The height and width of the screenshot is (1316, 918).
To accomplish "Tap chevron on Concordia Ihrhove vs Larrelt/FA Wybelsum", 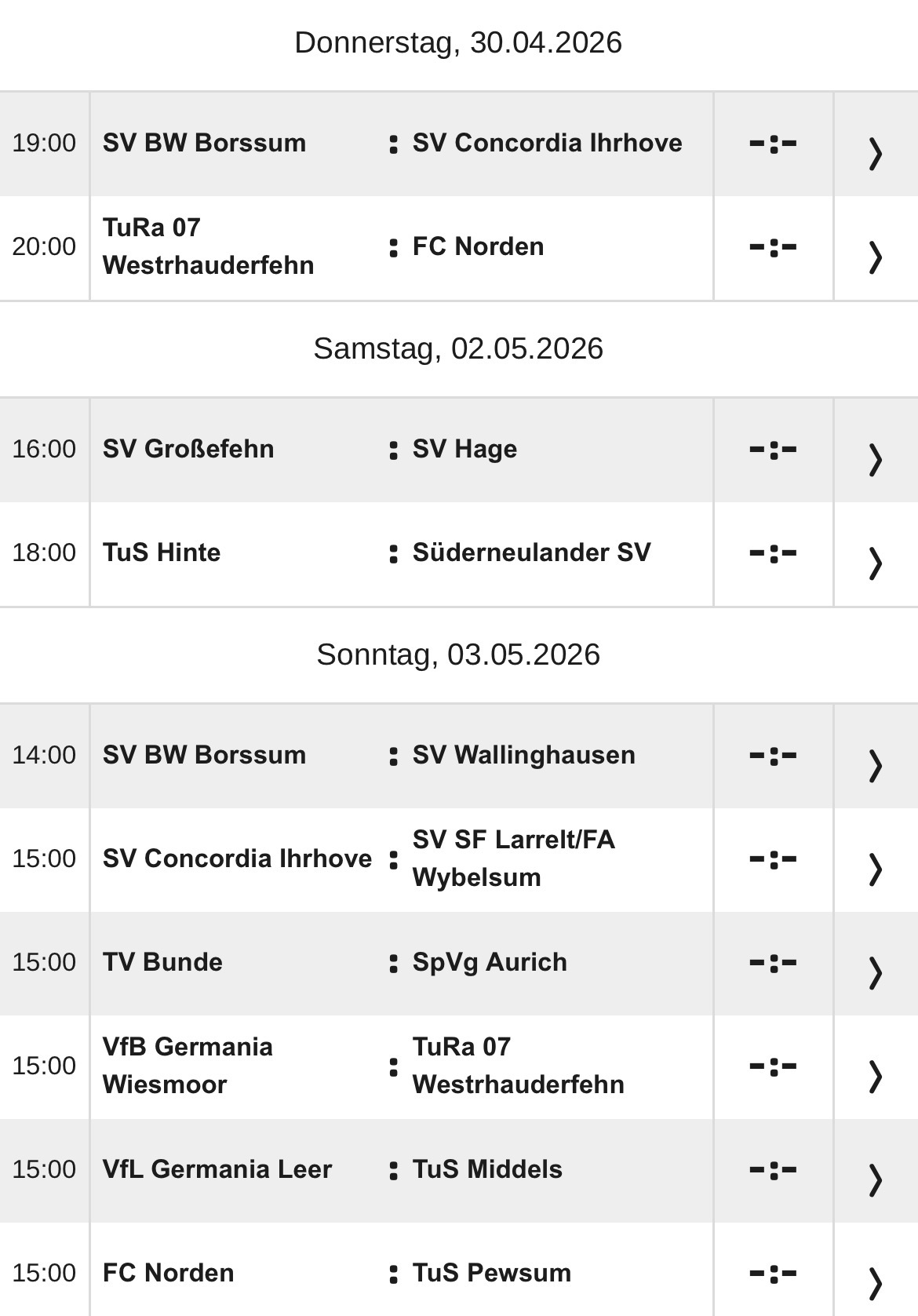I will tap(875, 868).
